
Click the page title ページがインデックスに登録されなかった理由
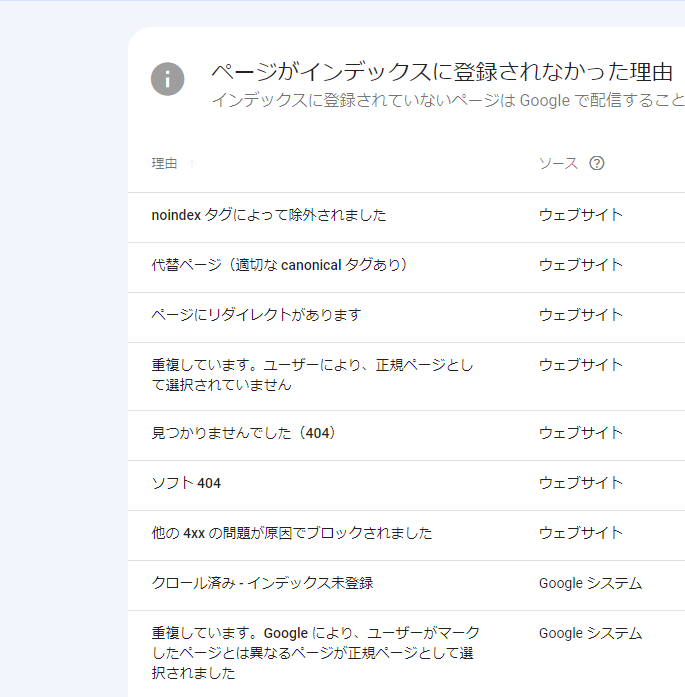441,72
